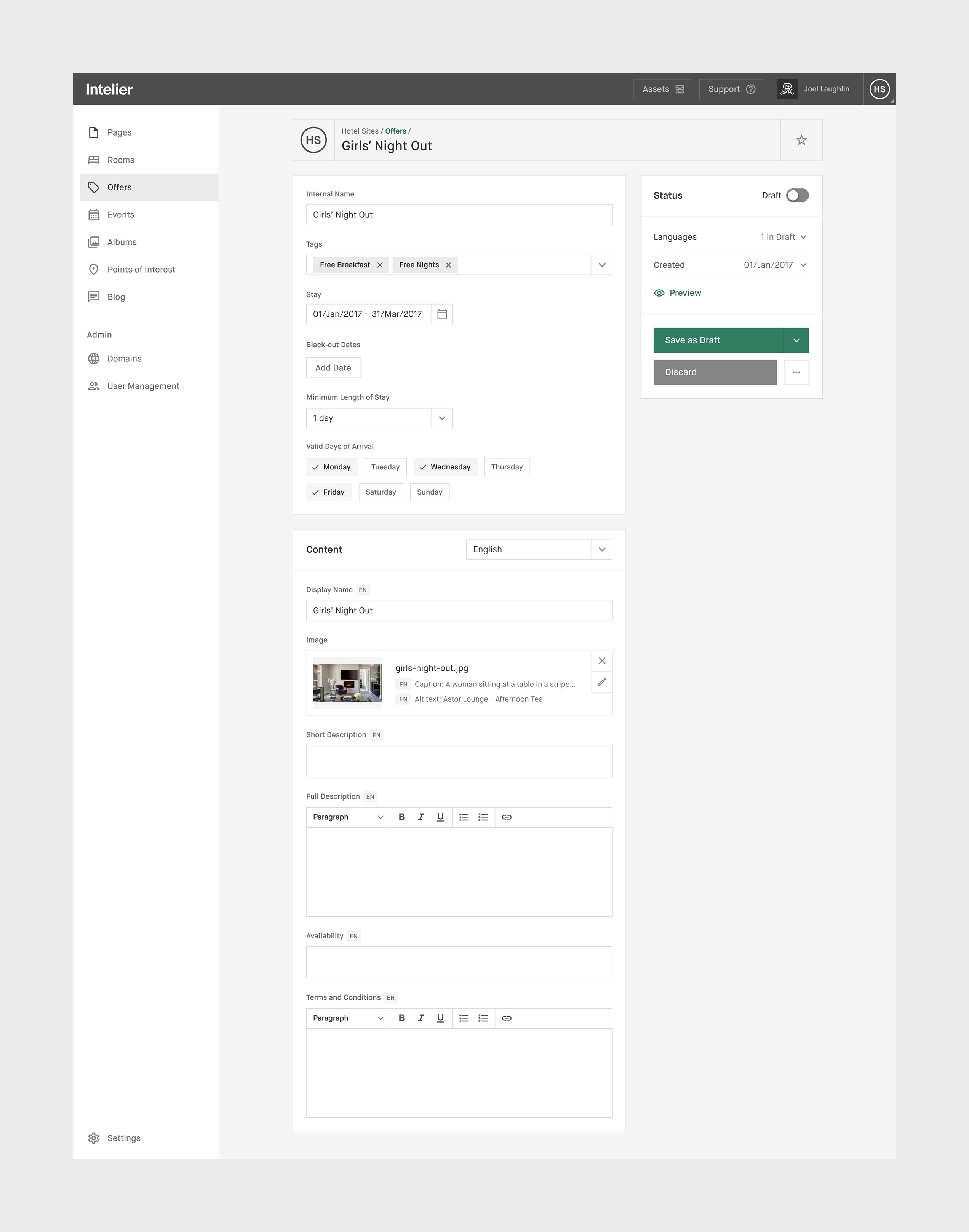Enable Thursday as a valid arrival day

click(x=507, y=467)
